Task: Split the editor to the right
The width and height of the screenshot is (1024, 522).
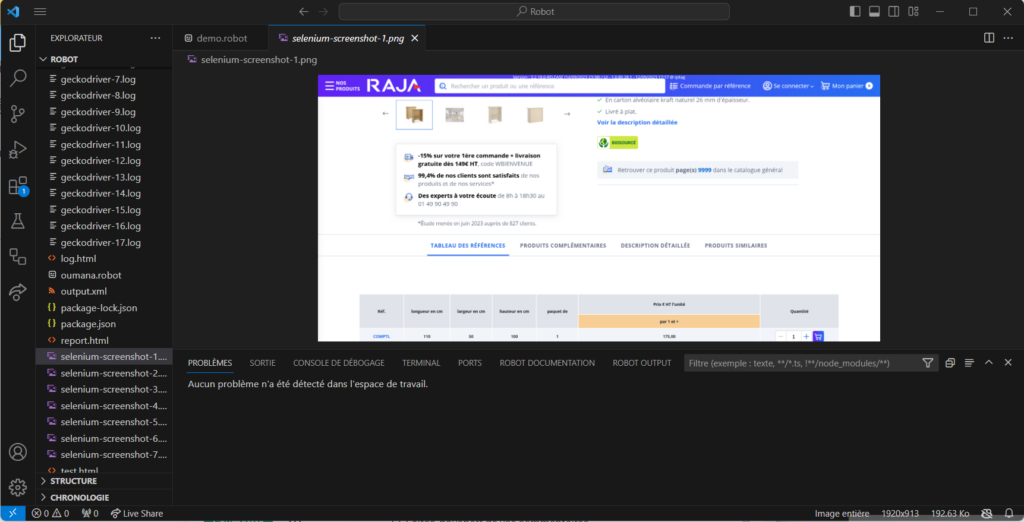Action: pos(989,38)
